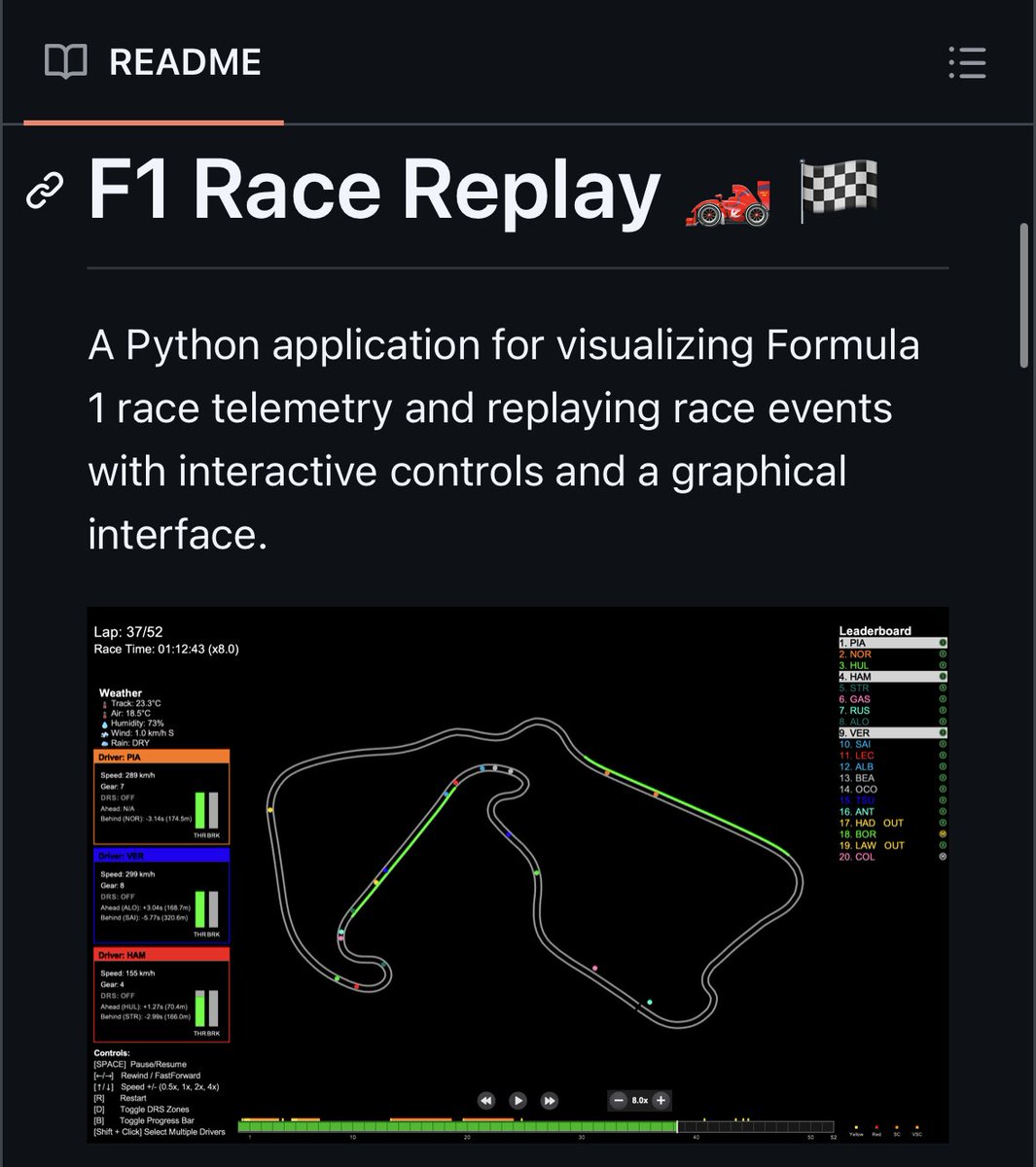This screenshot has height=1167, width=1036.
Task: Click the play button in the replay
Action: pos(518,1100)
